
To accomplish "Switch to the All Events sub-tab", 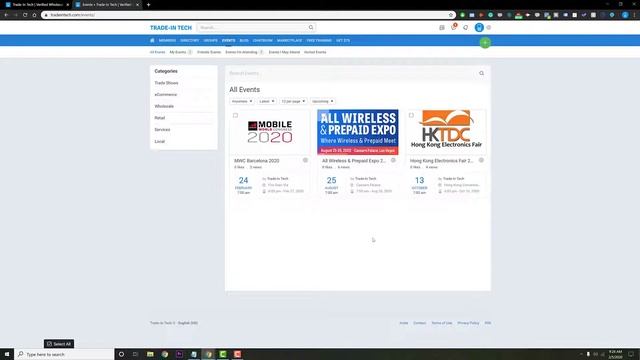I will [x=158, y=52].
